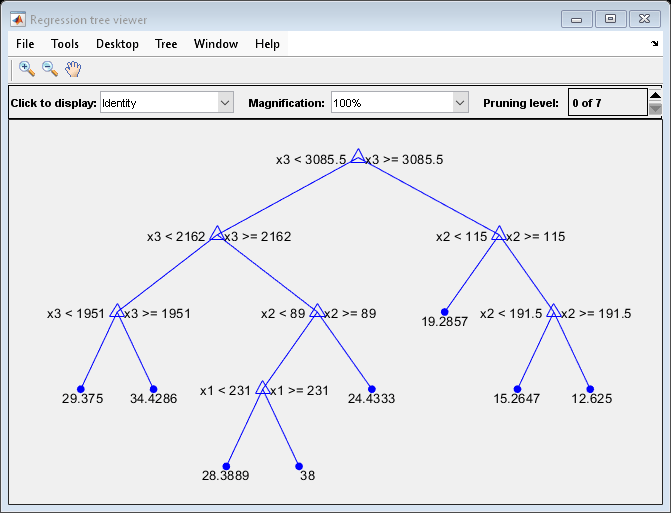Click the Pruning level label
This screenshot has width=671, height=513.
(521, 103)
